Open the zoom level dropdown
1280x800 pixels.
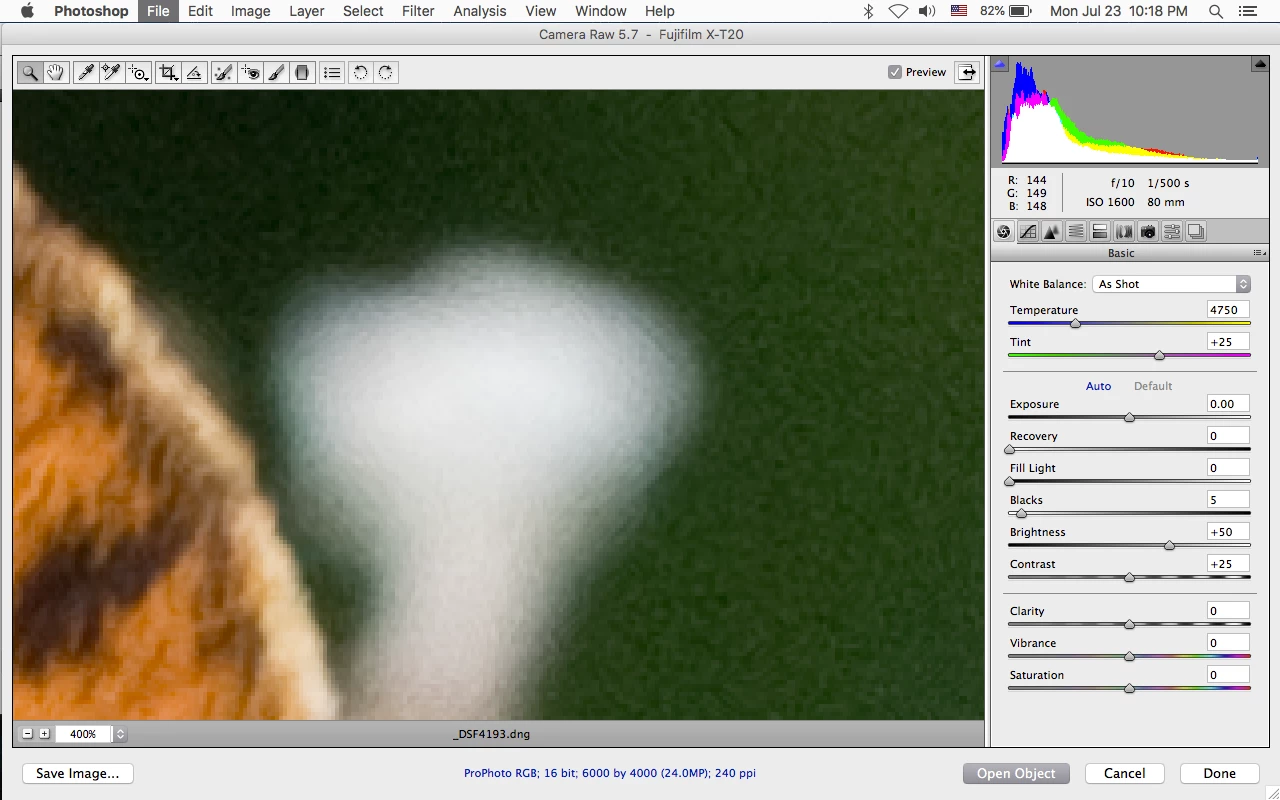tap(120, 734)
